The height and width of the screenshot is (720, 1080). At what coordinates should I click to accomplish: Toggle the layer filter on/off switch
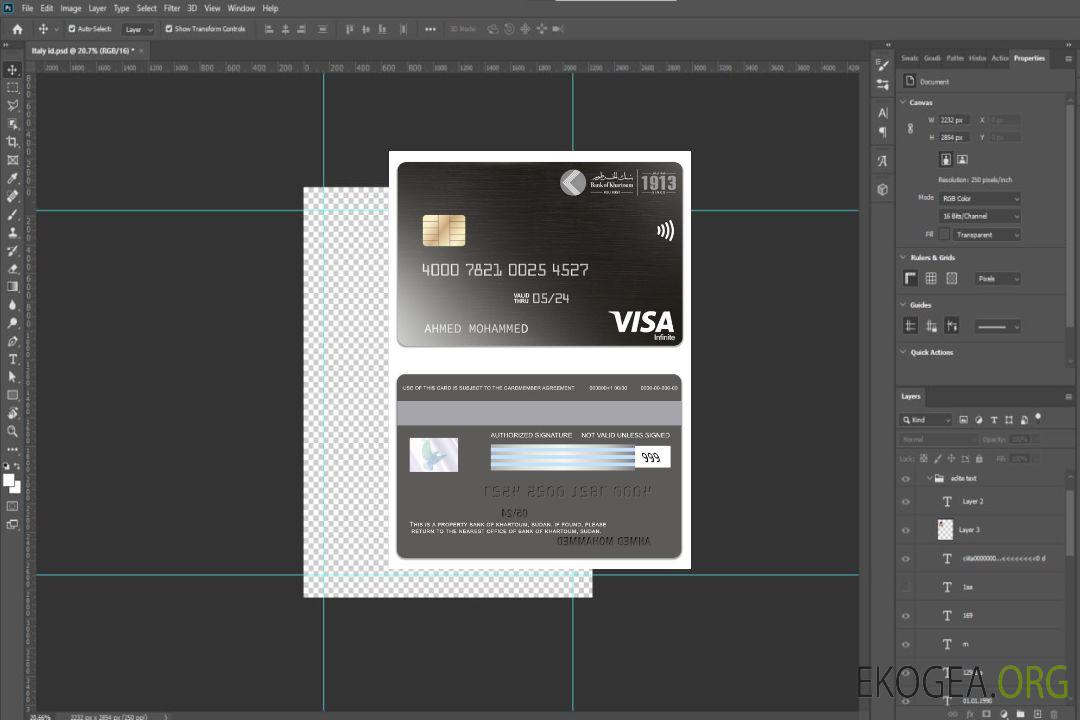tap(1038, 418)
